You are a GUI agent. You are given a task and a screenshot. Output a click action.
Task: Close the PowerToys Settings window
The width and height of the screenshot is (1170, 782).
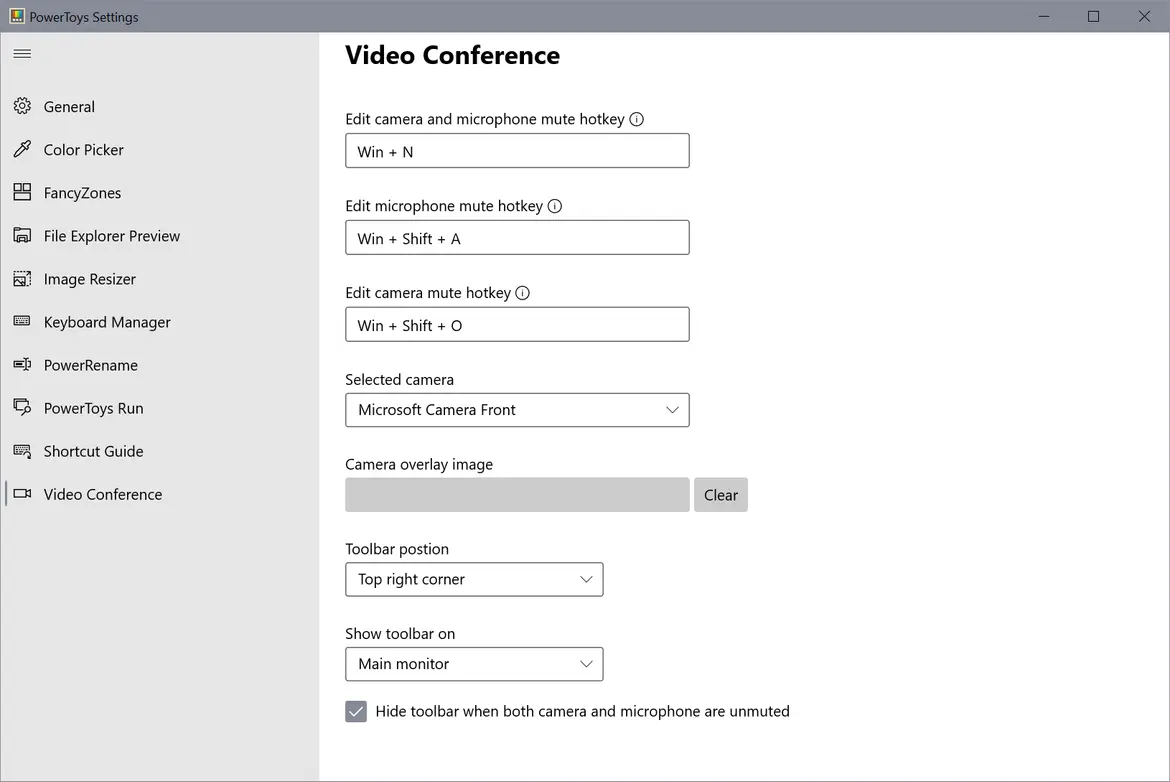tap(1144, 16)
